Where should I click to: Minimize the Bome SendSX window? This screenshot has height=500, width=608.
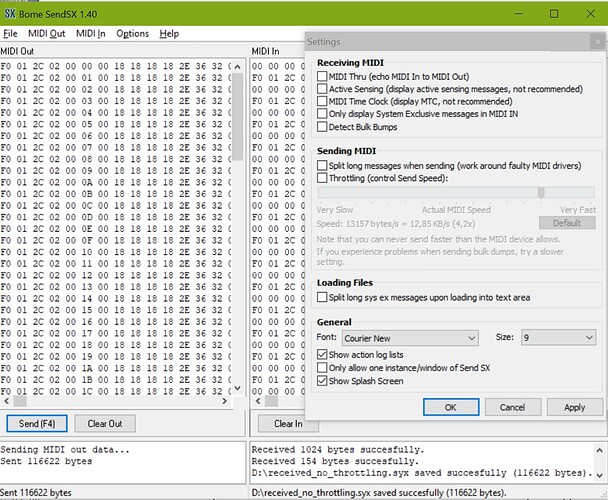[x=519, y=14]
